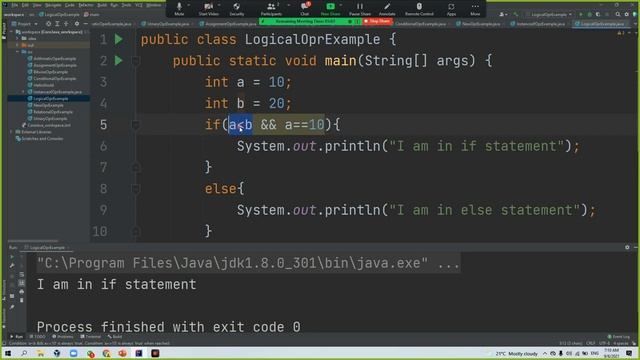The height and width of the screenshot is (360, 640).
Task: Click New Share in Zoom toolbar
Action: point(330,9)
